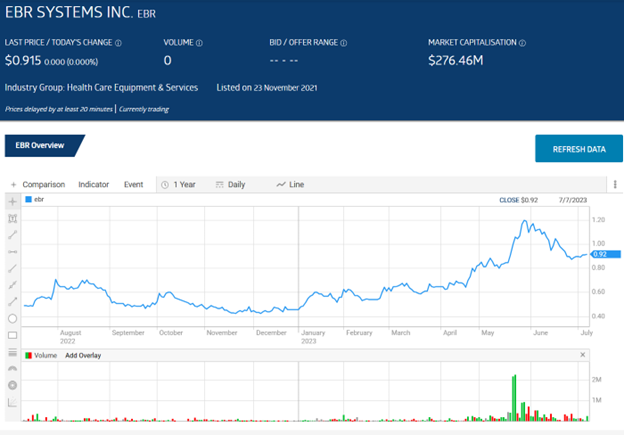Screen dimensions: 624x435
Task: Choose the horizontal measure line tool
Action: point(13,252)
